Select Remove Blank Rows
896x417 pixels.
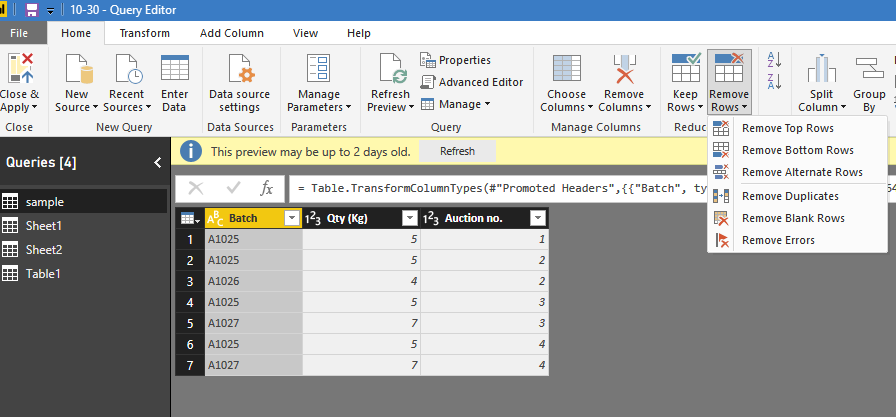click(797, 218)
